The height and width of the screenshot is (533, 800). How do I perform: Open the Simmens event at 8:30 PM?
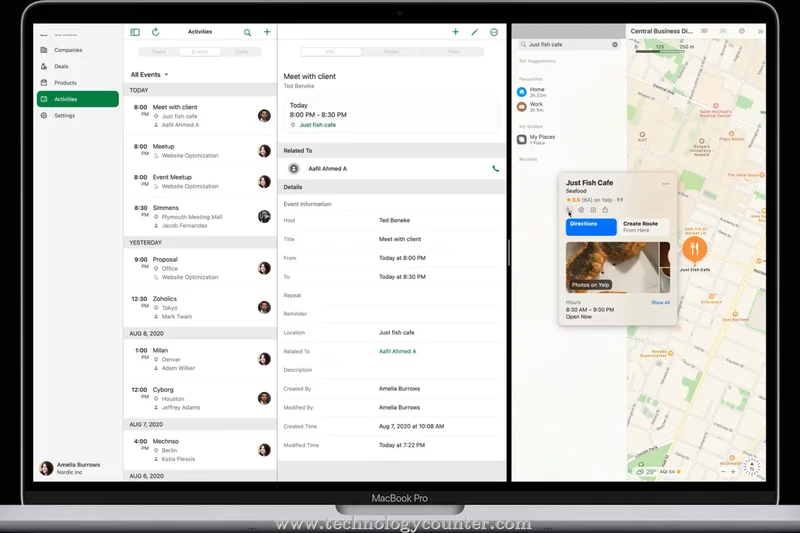pyautogui.click(x=200, y=217)
